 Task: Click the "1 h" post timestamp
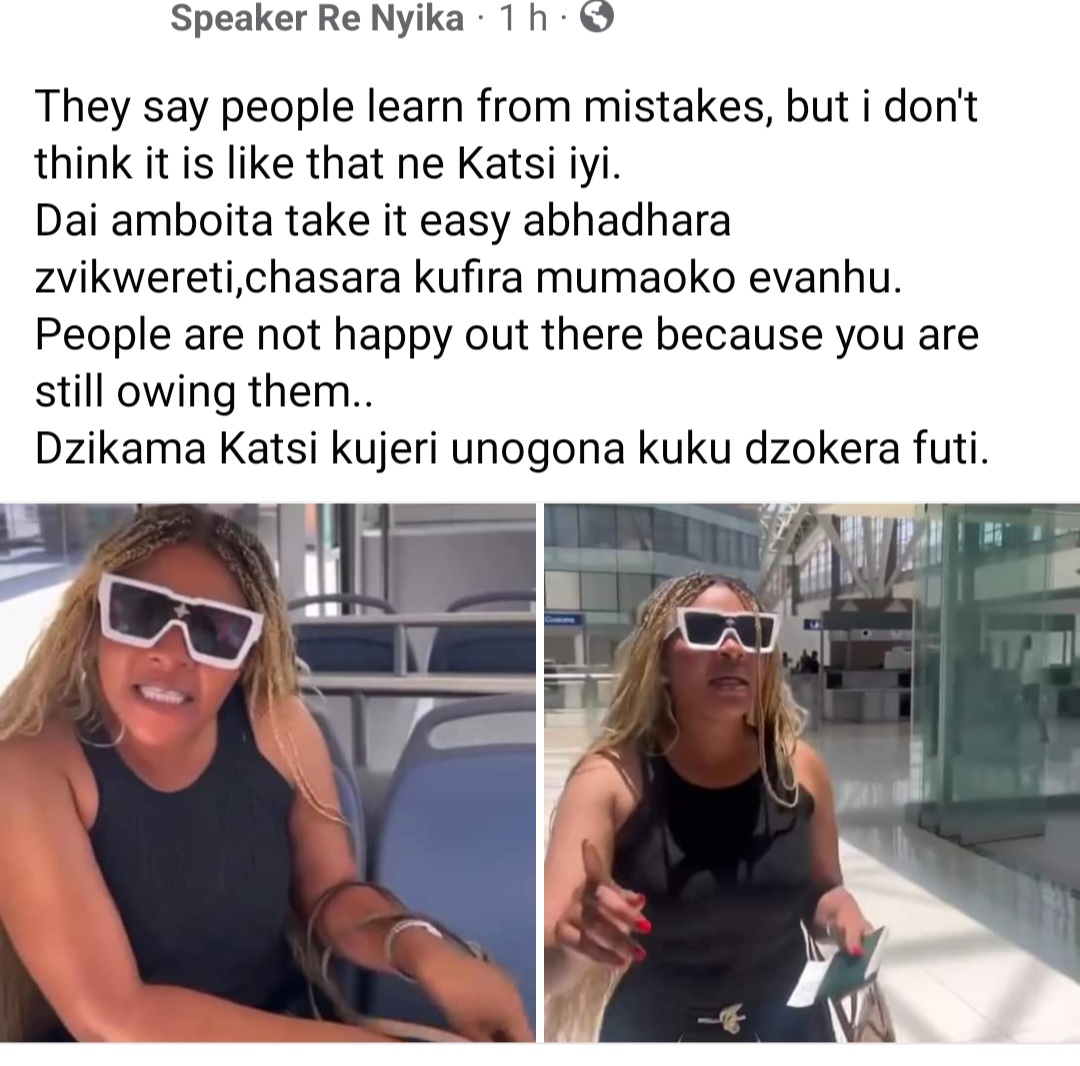[523, 19]
